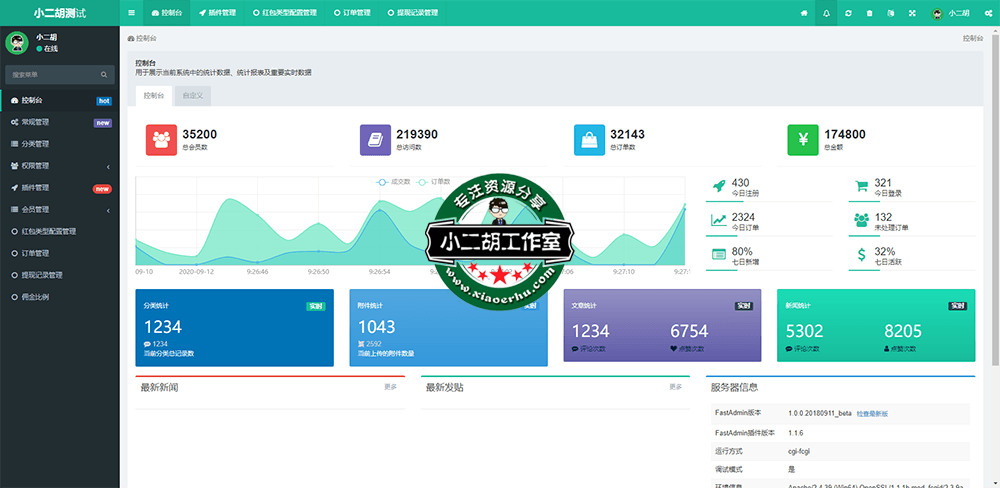Click 更多 link beside 最新新闻

click(x=390, y=387)
